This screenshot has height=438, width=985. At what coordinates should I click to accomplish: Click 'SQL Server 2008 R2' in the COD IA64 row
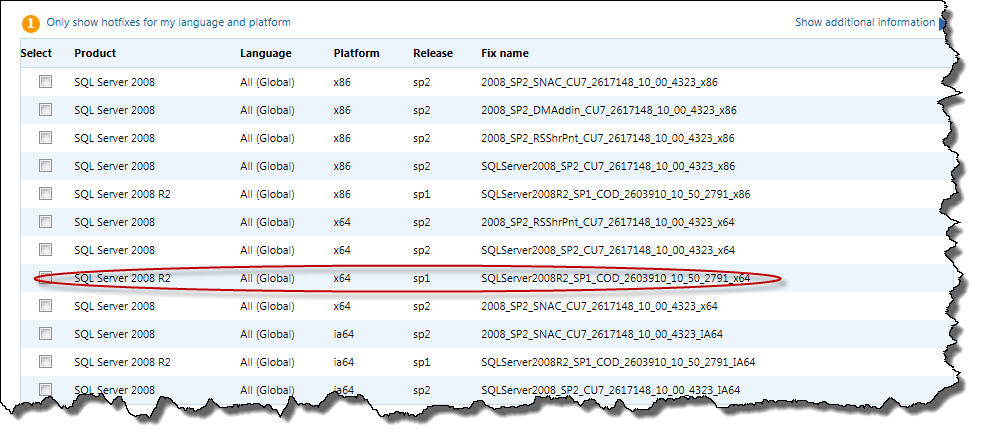(122, 362)
